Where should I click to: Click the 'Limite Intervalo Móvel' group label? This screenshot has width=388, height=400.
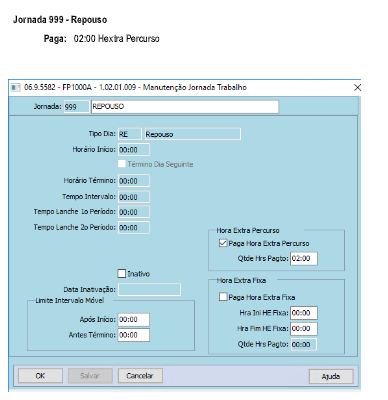coord(70,300)
